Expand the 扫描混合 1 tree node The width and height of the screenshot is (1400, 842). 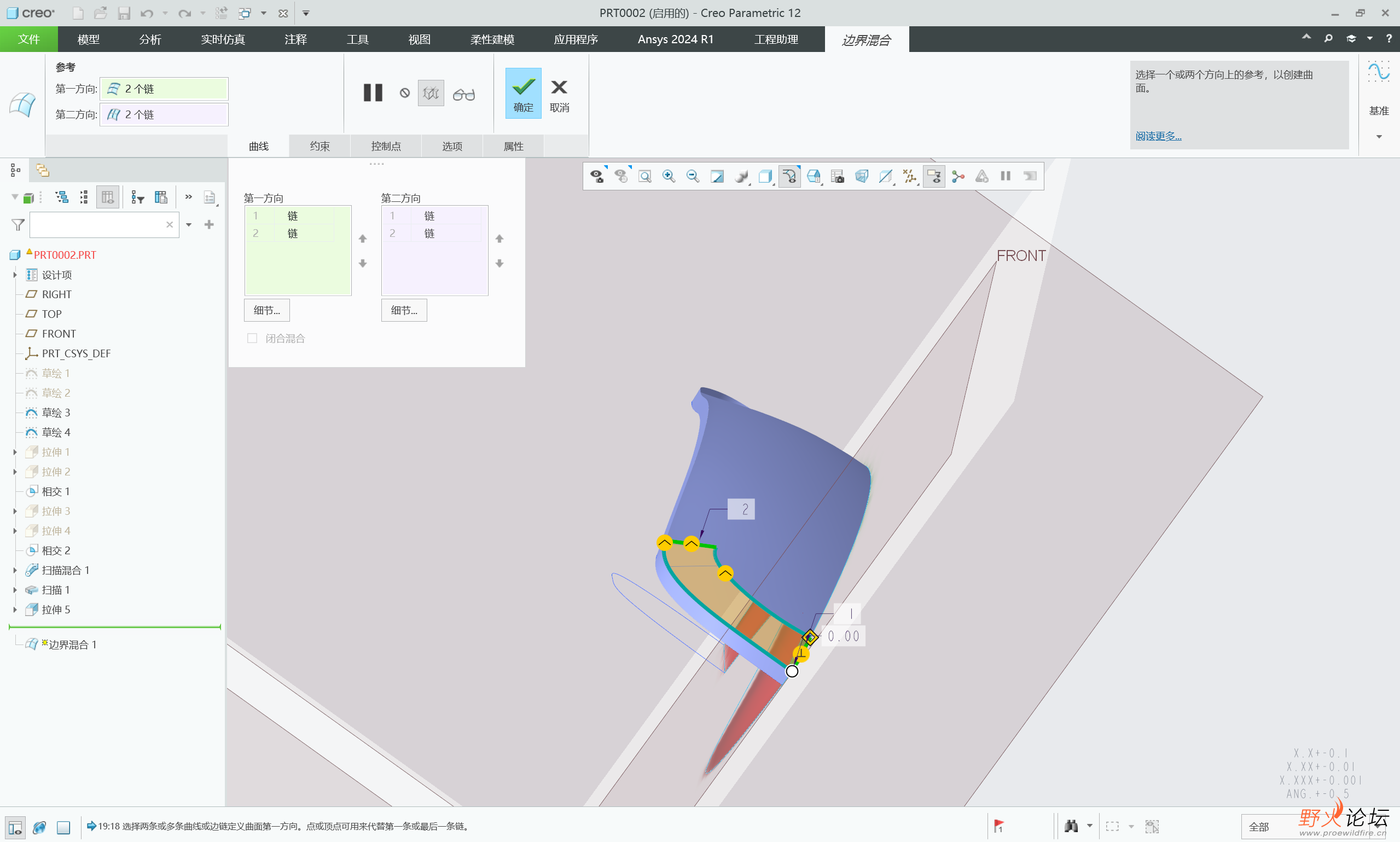pyautogui.click(x=15, y=570)
